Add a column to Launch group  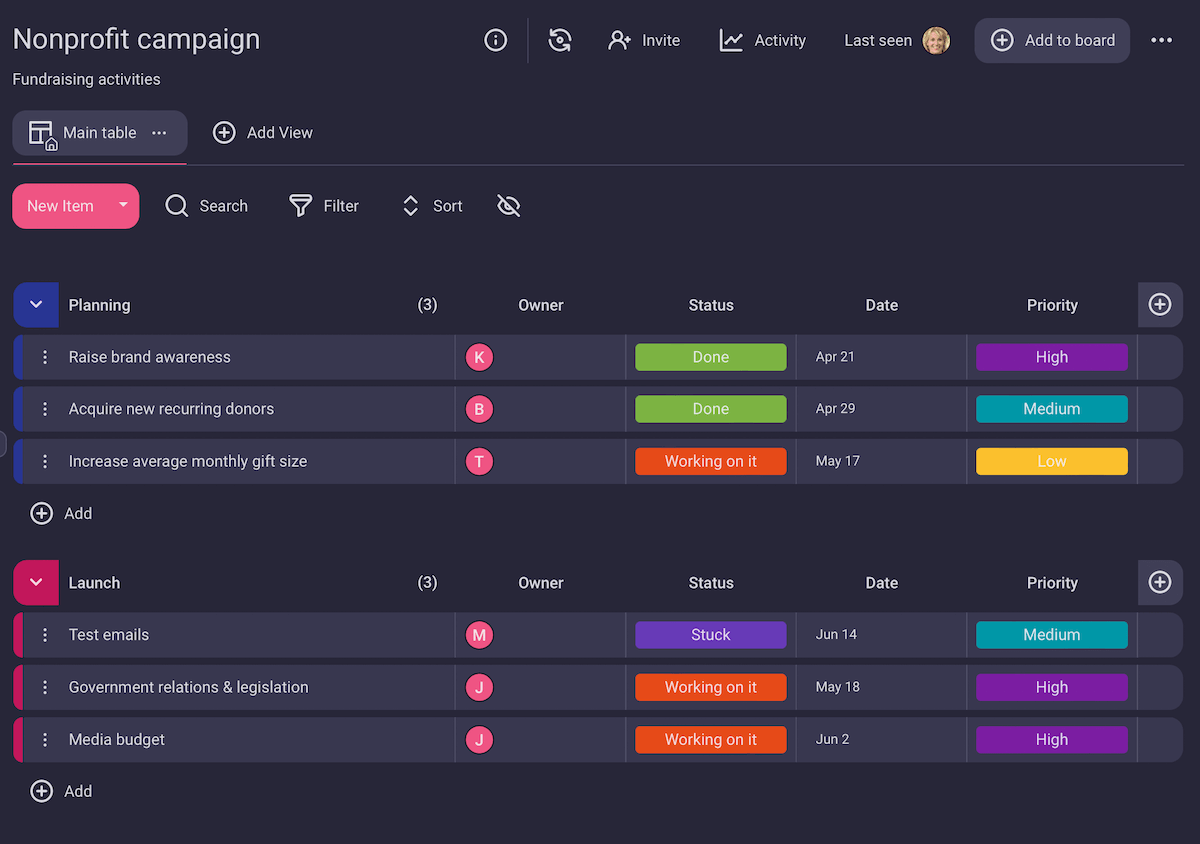point(1160,583)
